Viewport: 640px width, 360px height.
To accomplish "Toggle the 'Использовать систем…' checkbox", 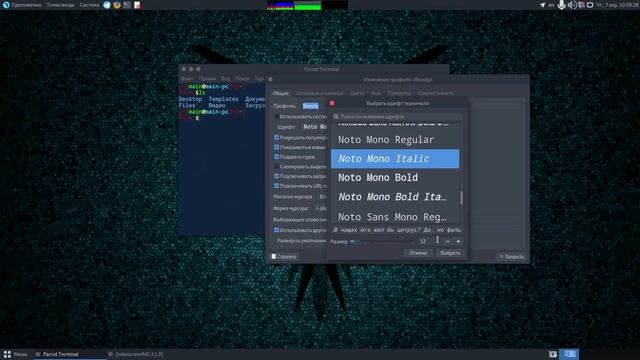I will coord(276,117).
